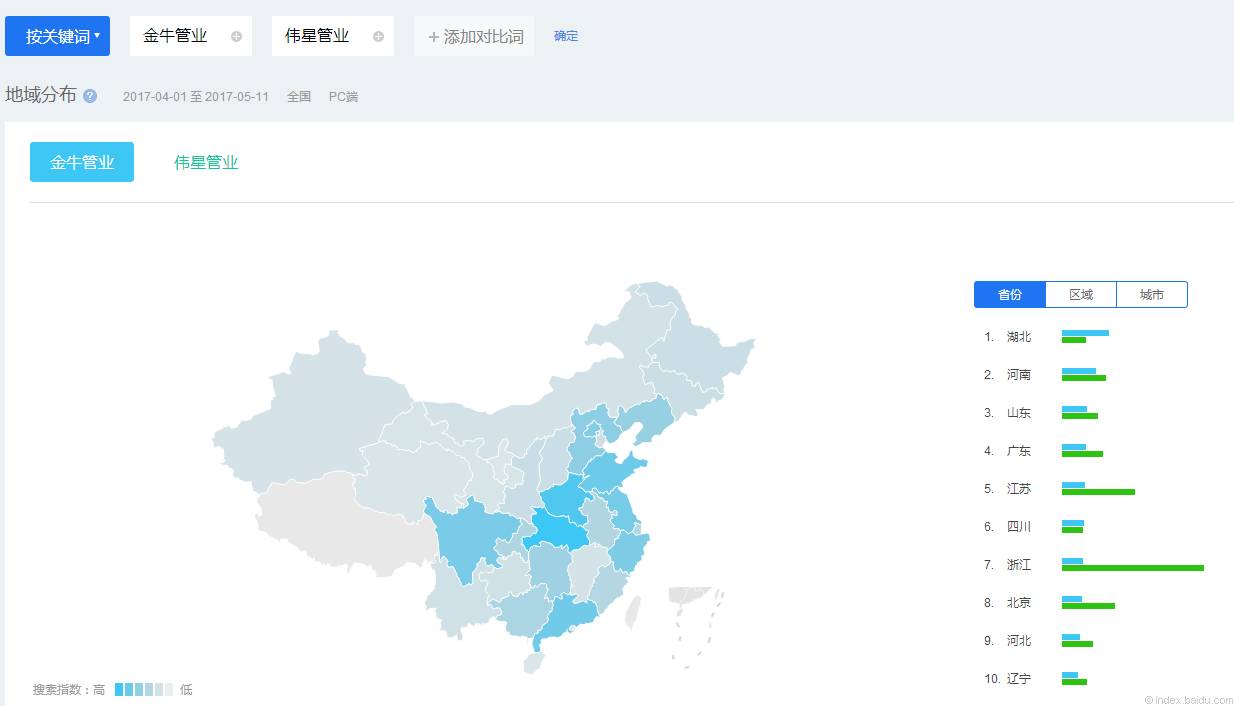Click the 确定 link

click(x=566, y=36)
